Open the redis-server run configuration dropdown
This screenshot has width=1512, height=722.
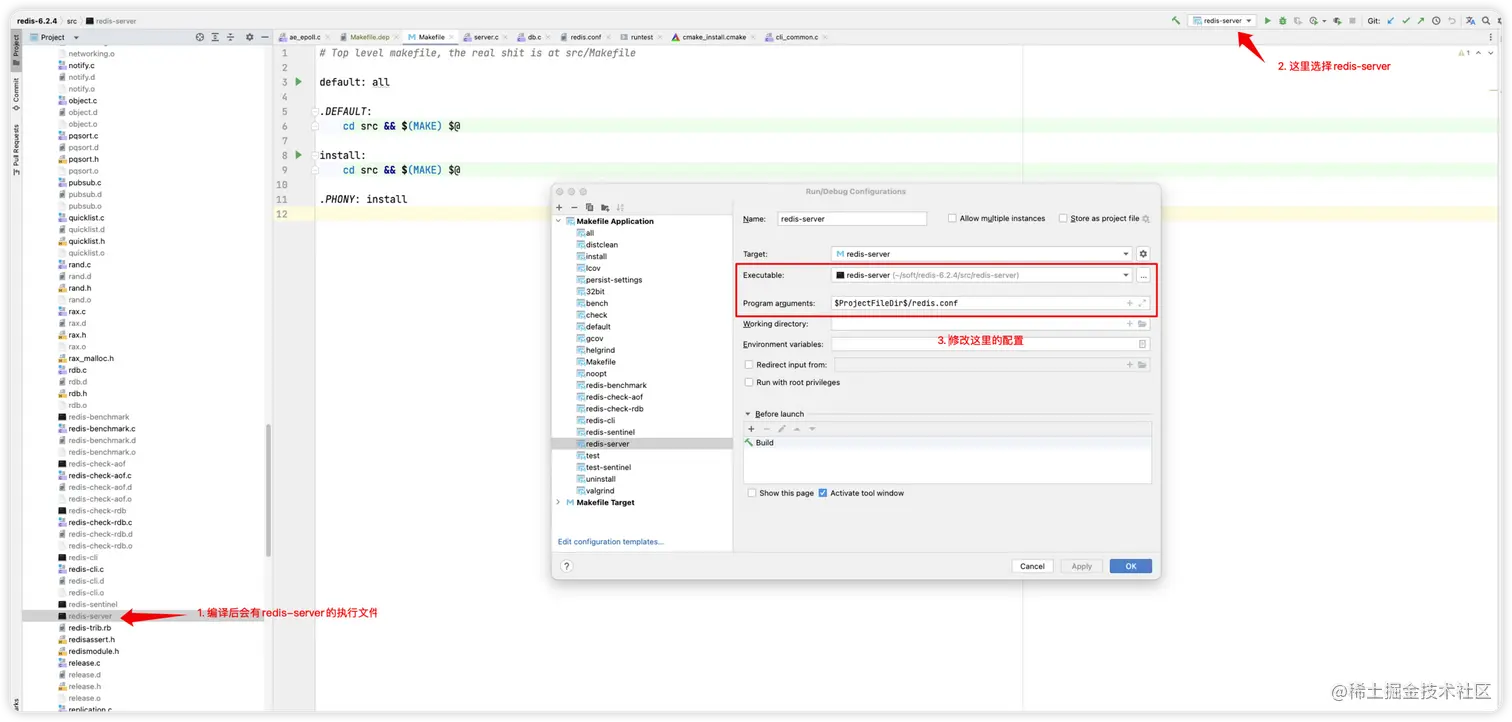coord(1222,20)
